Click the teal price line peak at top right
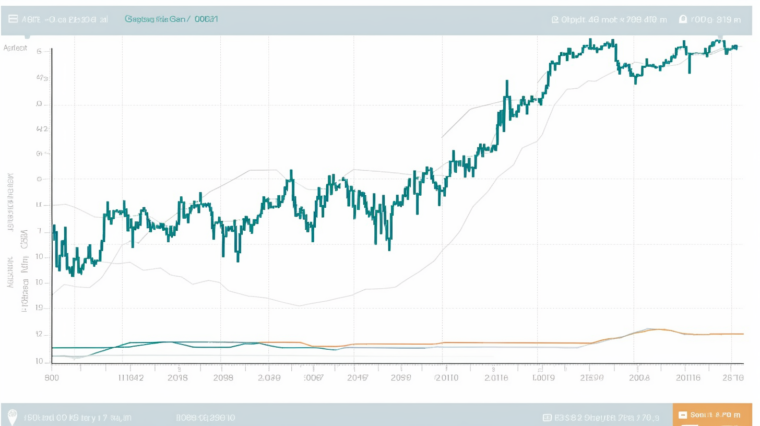 coord(720,40)
